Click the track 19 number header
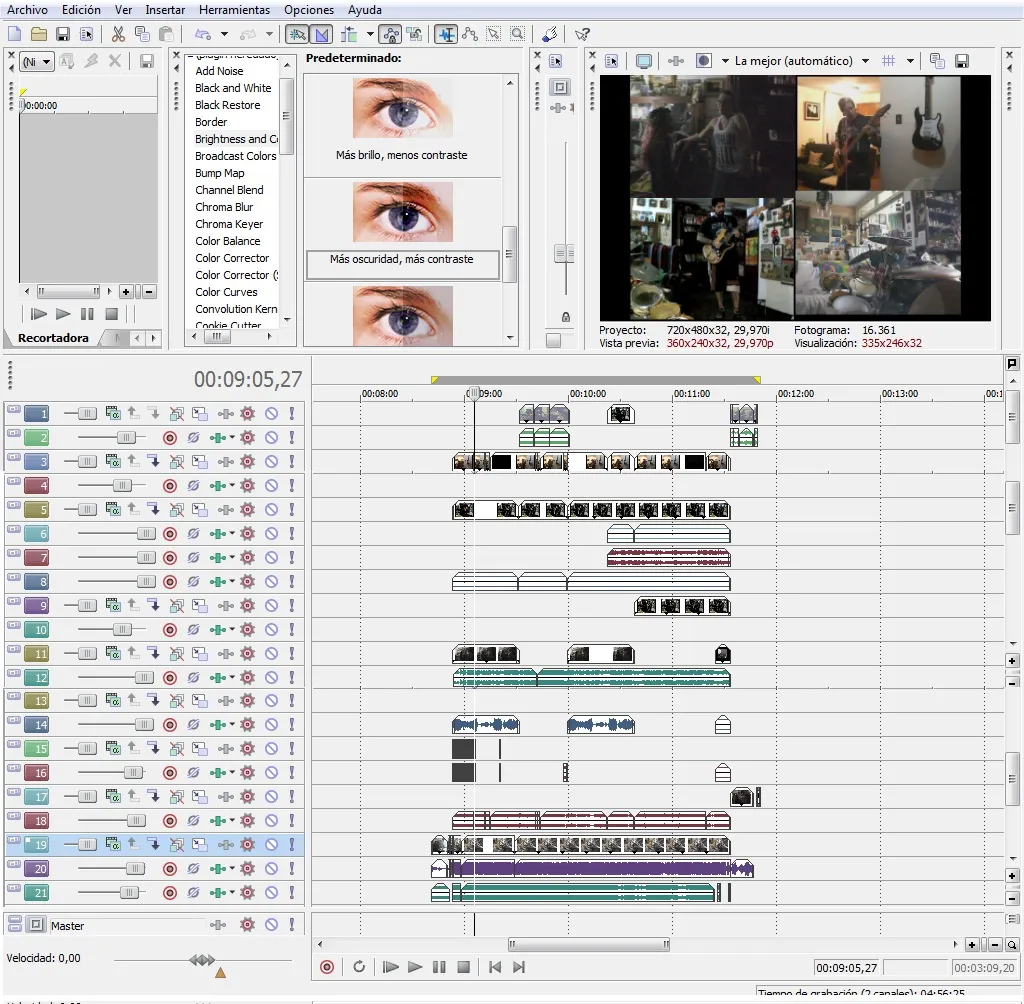This screenshot has width=1024, height=1004. [36, 845]
